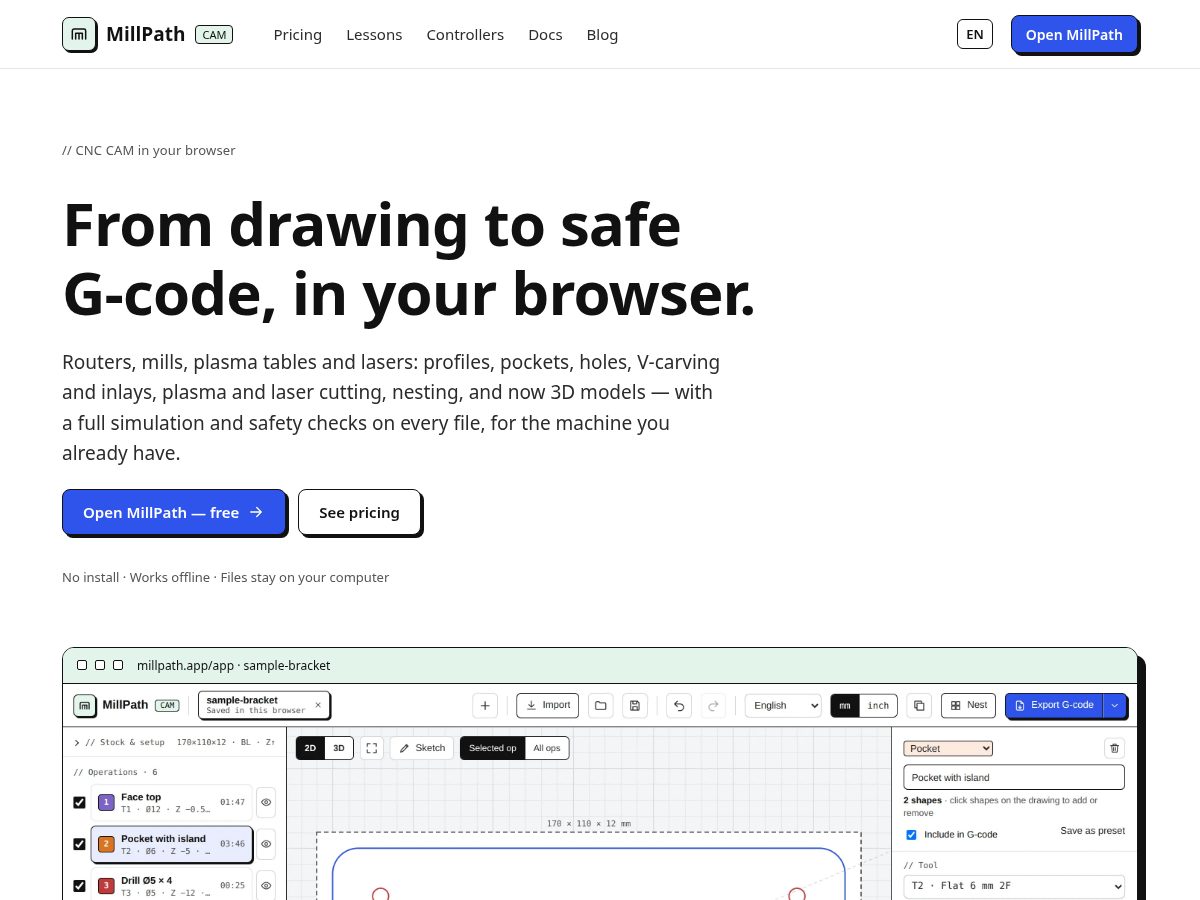Click the Sketch button
The image size is (1200, 900).
pyautogui.click(x=421, y=748)
